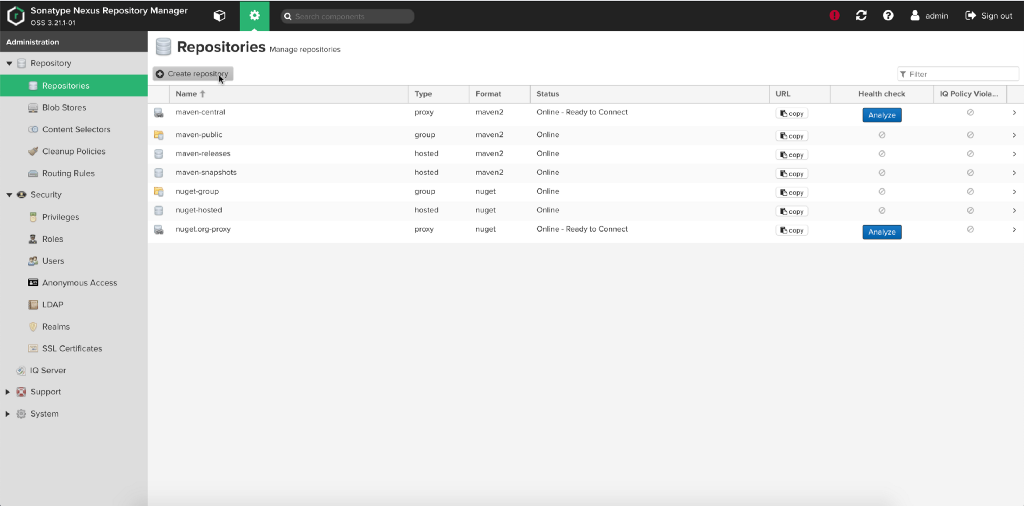Open maven-releases row details chevron

click(x=1014, y=154)
